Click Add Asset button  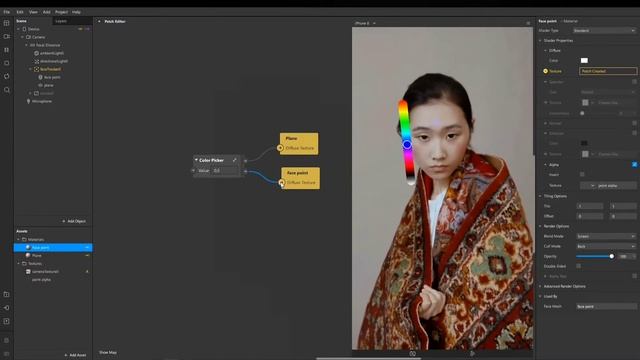pos(75,355)
